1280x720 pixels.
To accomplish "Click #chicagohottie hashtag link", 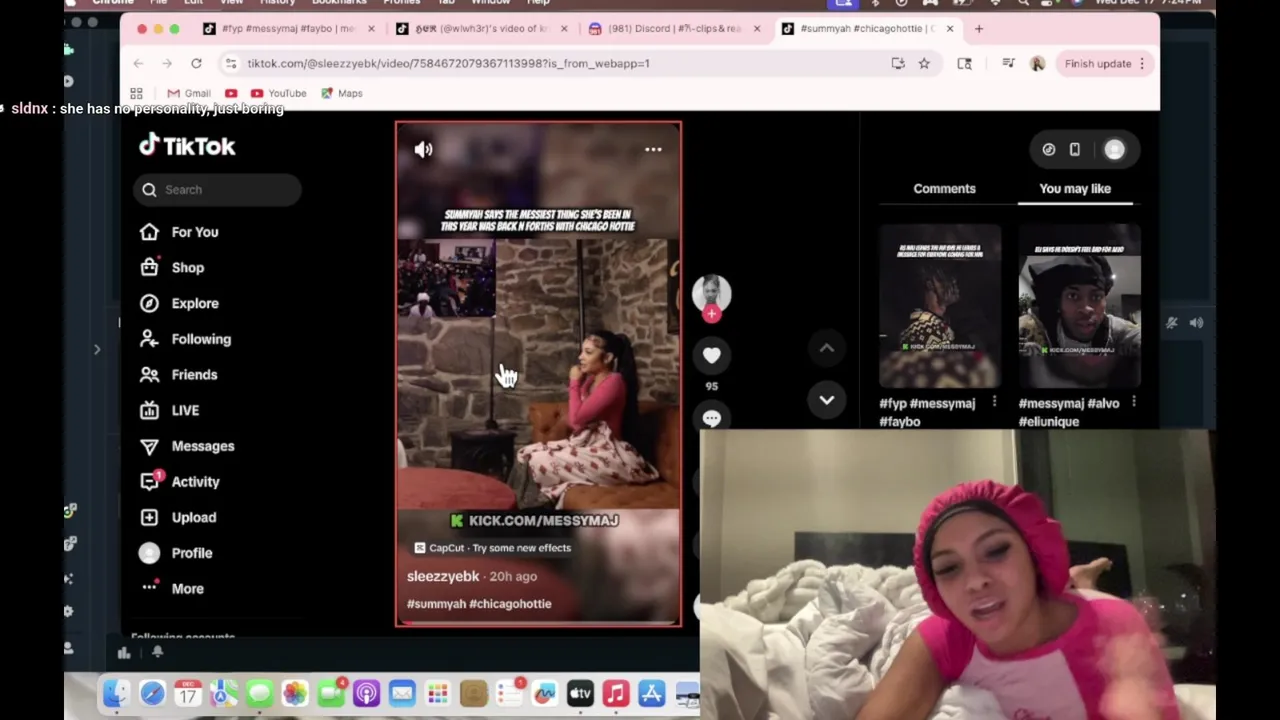I will (x=510, y=604).
